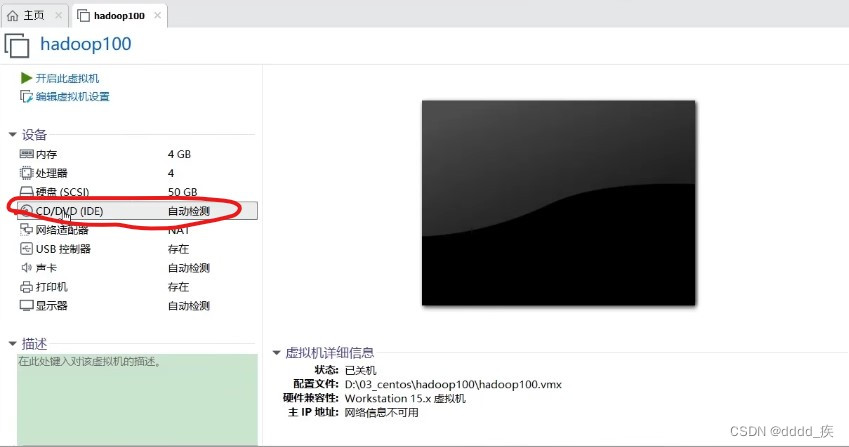Viewport: 849px width, 447px height.
Task: Click the large hadoop100 VM icon in the header
Action: tap(17, 45)
